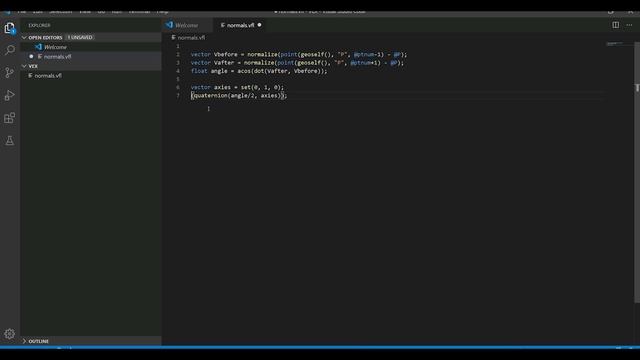Screen dimensions: 640x360
Task: Open the Extensions view
Action: point(9,118)
